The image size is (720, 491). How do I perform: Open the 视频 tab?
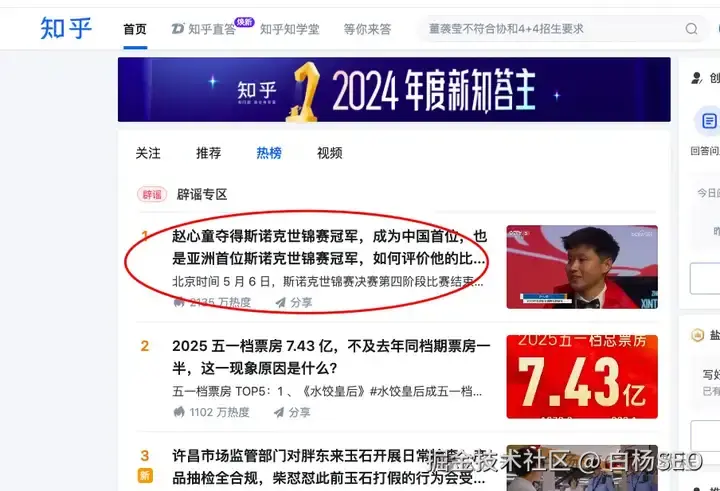[x=330, y=153]
